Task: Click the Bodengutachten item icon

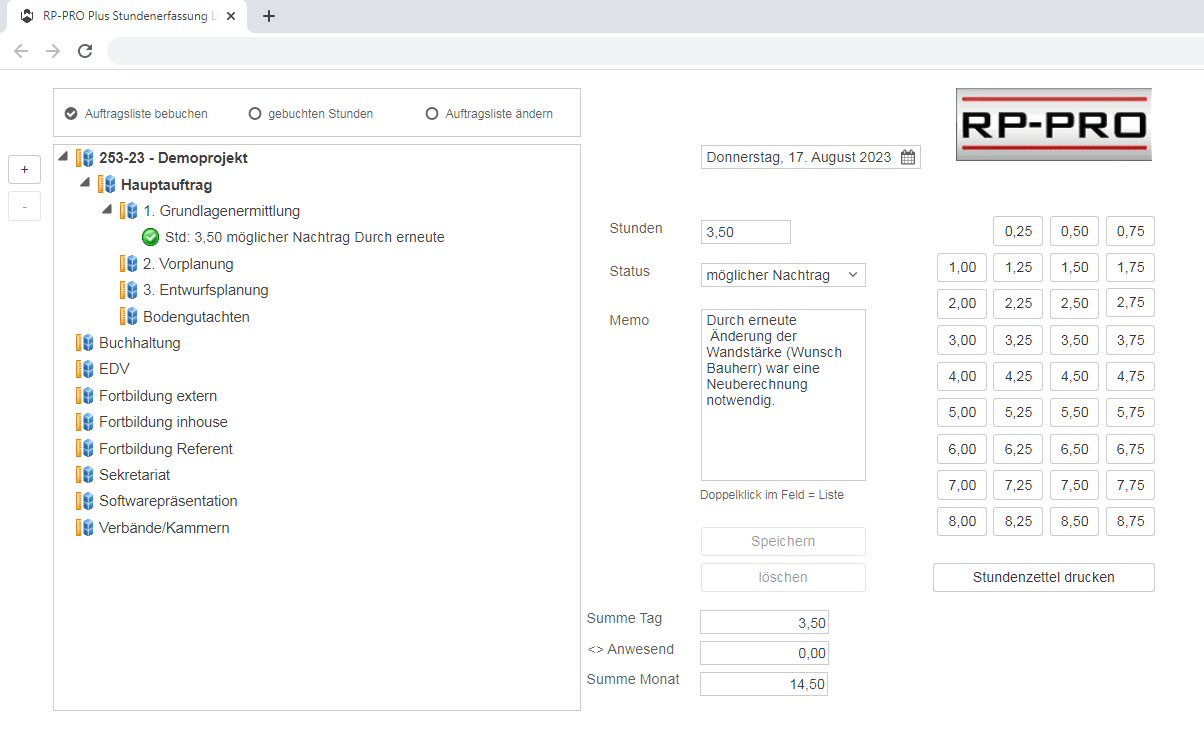Action: click(129, 317)
